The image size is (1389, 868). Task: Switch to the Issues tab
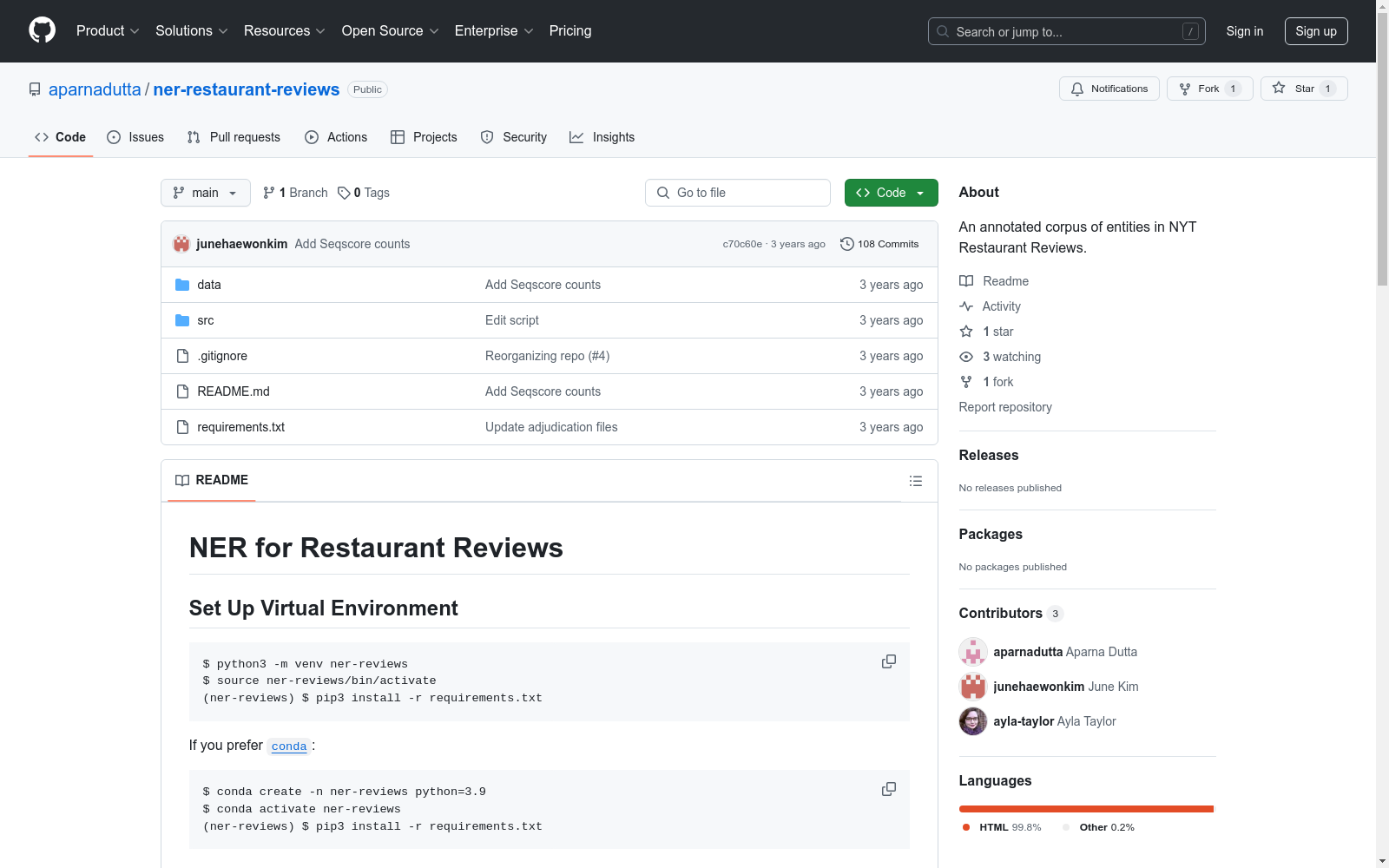point(135,137)
